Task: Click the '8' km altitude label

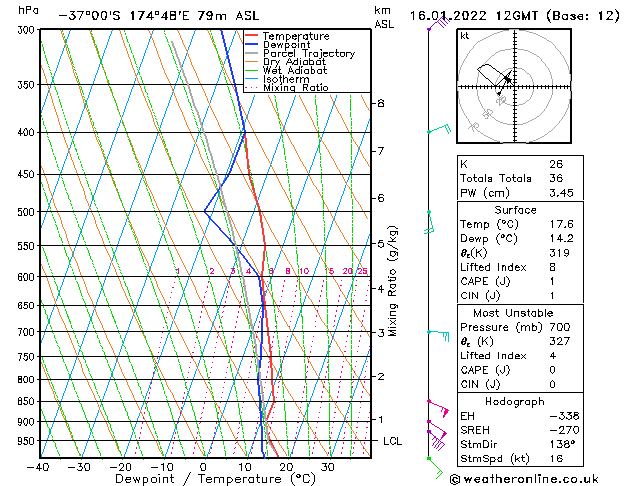Action: pos(381,103)
